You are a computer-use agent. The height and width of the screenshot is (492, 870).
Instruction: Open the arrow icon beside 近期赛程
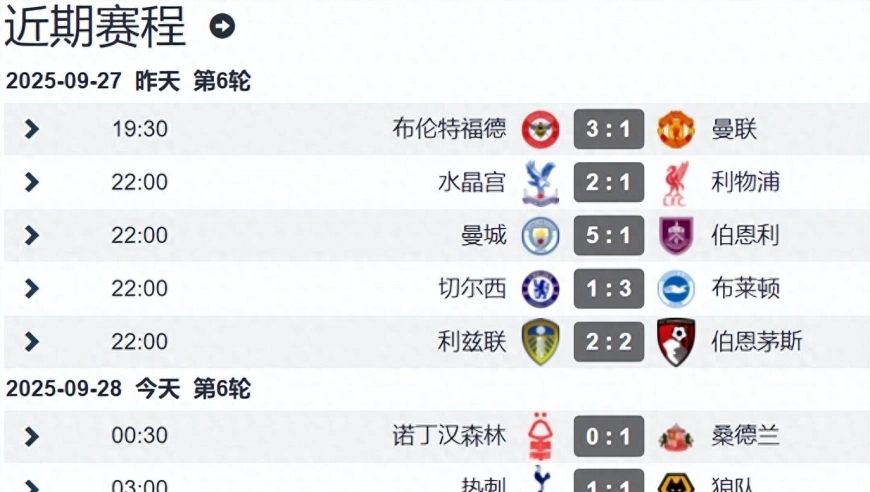(222, 26)
